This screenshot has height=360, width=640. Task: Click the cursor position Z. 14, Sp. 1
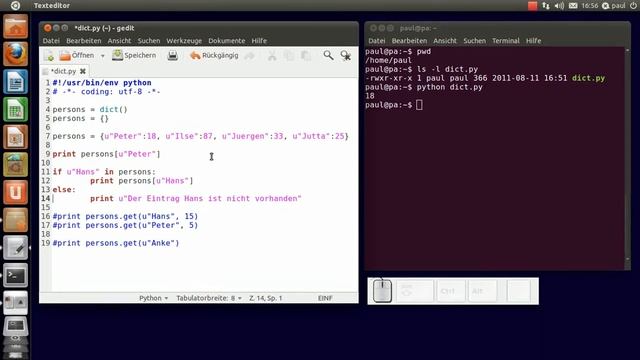point(266,298)
